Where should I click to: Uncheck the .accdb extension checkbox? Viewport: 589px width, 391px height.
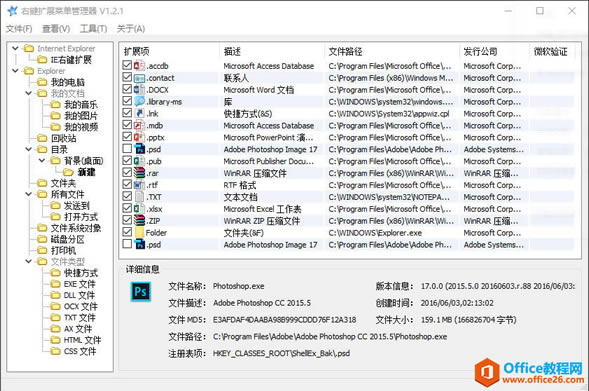tap(127, 65)
